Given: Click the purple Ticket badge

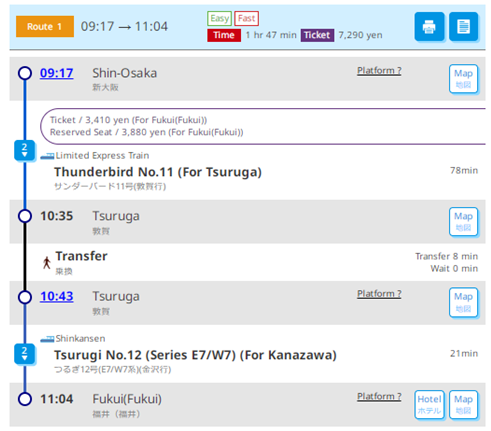Looking at the screenshot, I should [x=317, y=35].
